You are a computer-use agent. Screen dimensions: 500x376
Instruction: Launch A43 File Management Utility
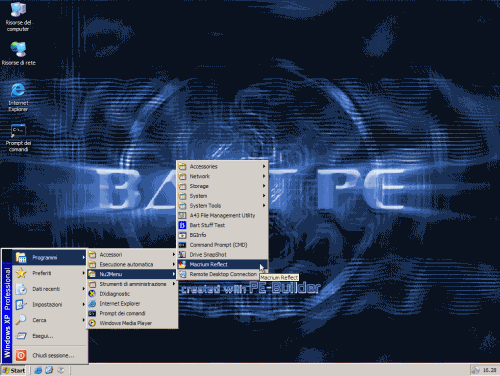click(222, 215)
